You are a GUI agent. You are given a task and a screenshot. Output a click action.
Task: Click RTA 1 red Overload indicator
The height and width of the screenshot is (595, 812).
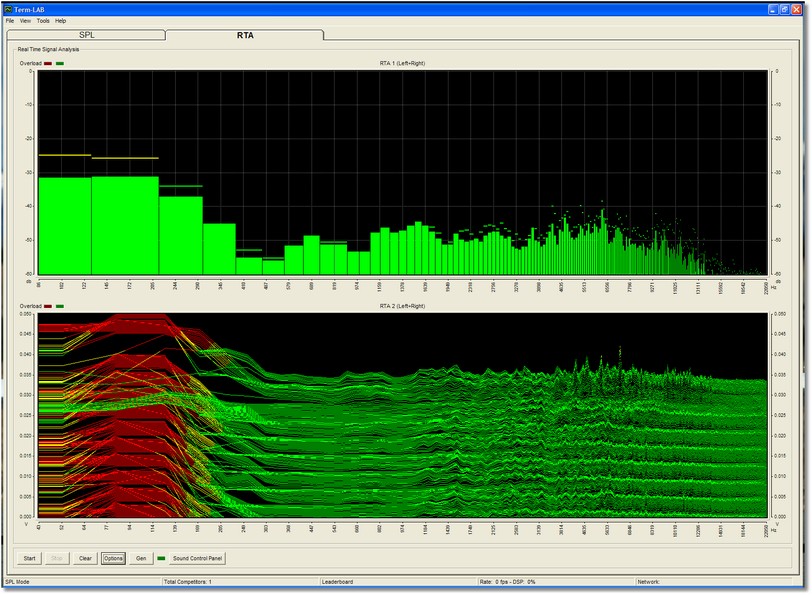point(48,64)
